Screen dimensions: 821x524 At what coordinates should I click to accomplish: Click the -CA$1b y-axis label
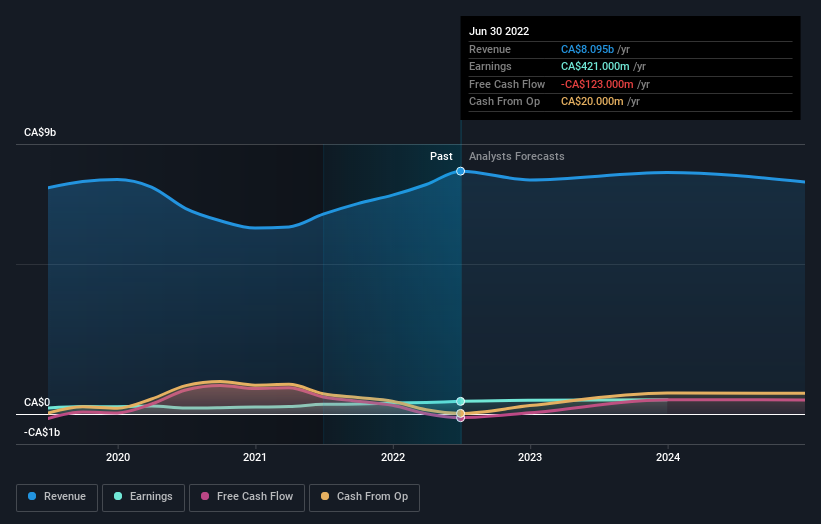point(42,432)
